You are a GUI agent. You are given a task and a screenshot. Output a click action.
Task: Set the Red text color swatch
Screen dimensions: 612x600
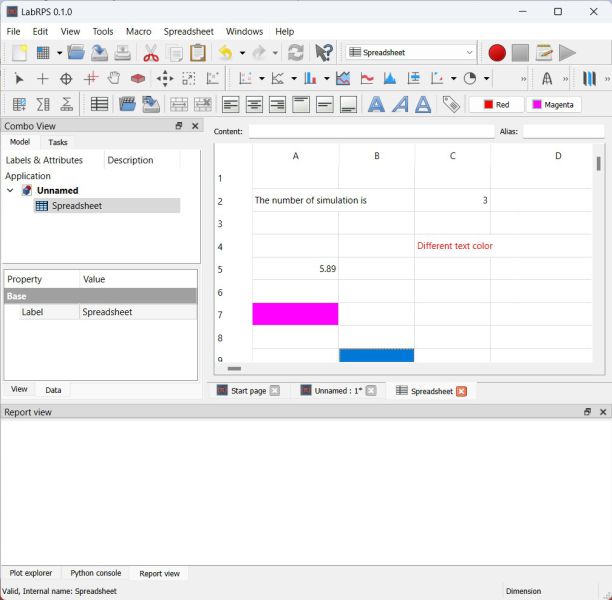pos(496,105)
